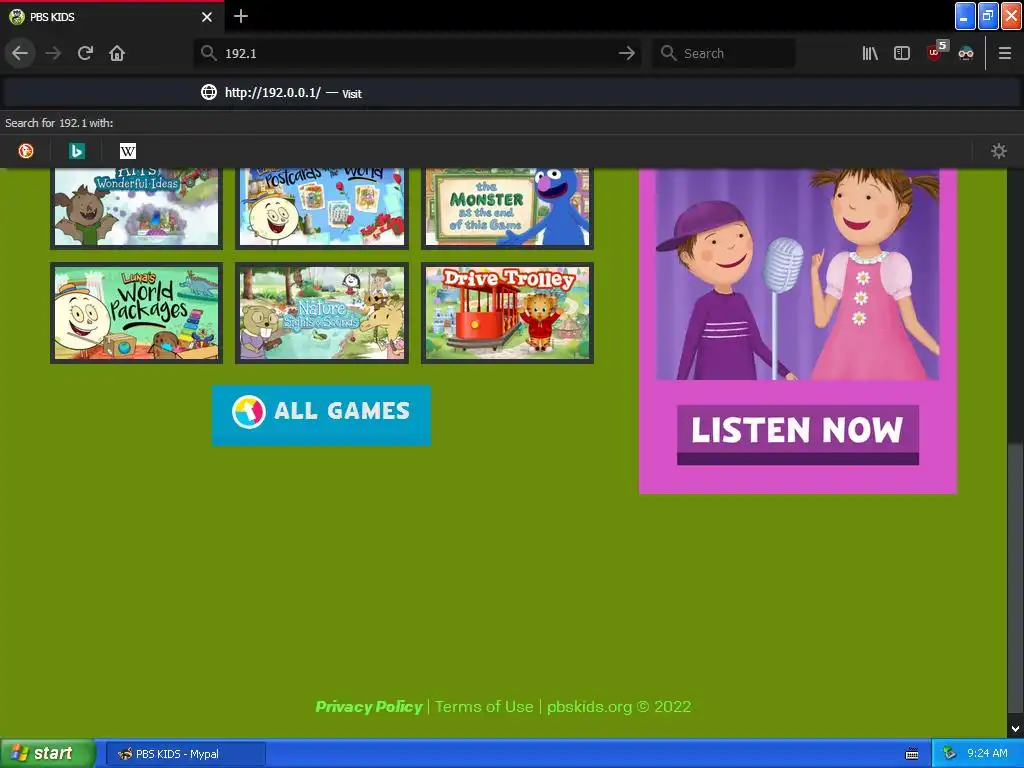Open the hamburger application menu
Image resolution: width=1024 pixels, height=768 pixels.
1005,53
